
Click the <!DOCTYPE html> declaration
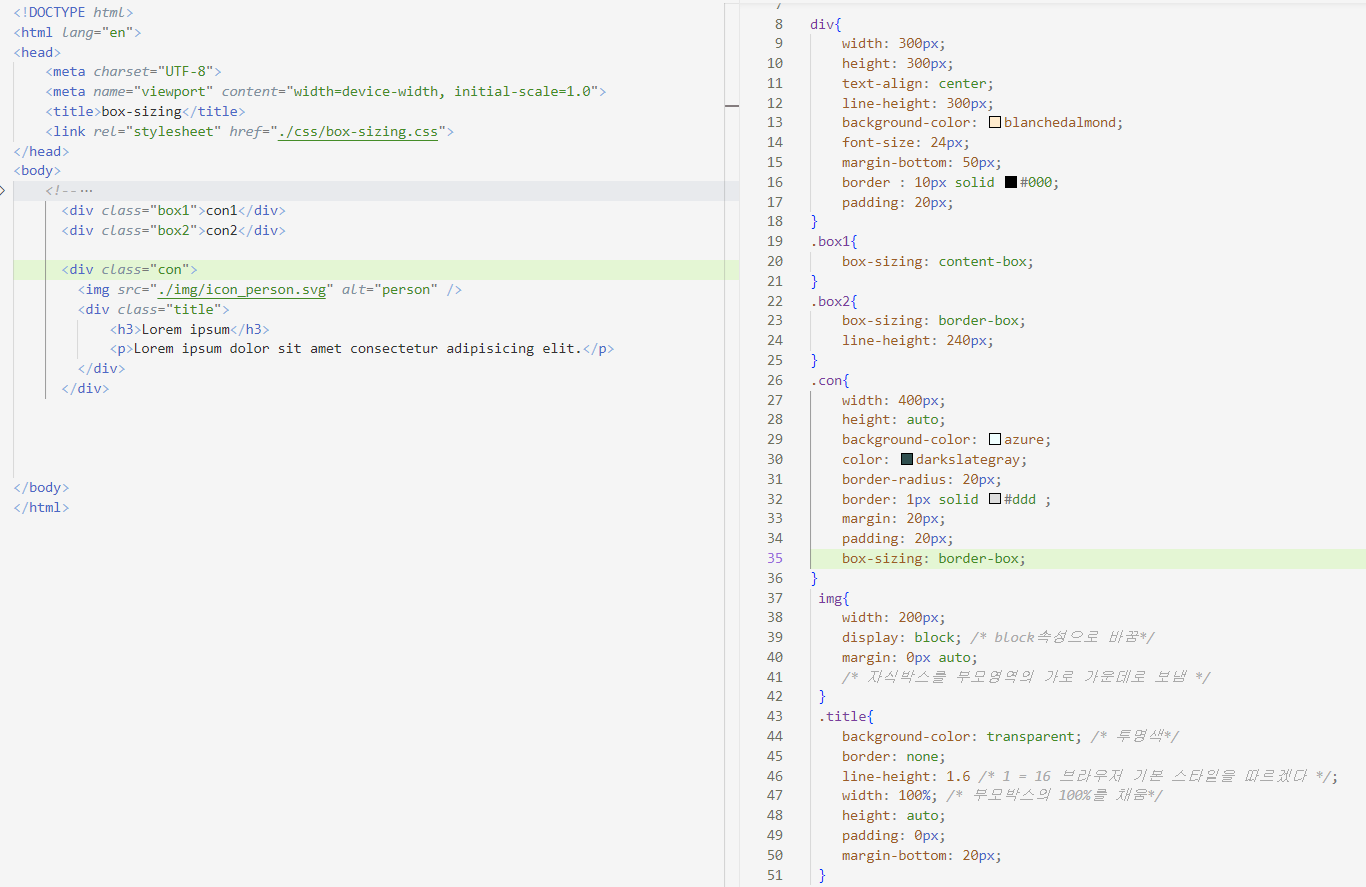pyautogui.click(x=73, y=12)
